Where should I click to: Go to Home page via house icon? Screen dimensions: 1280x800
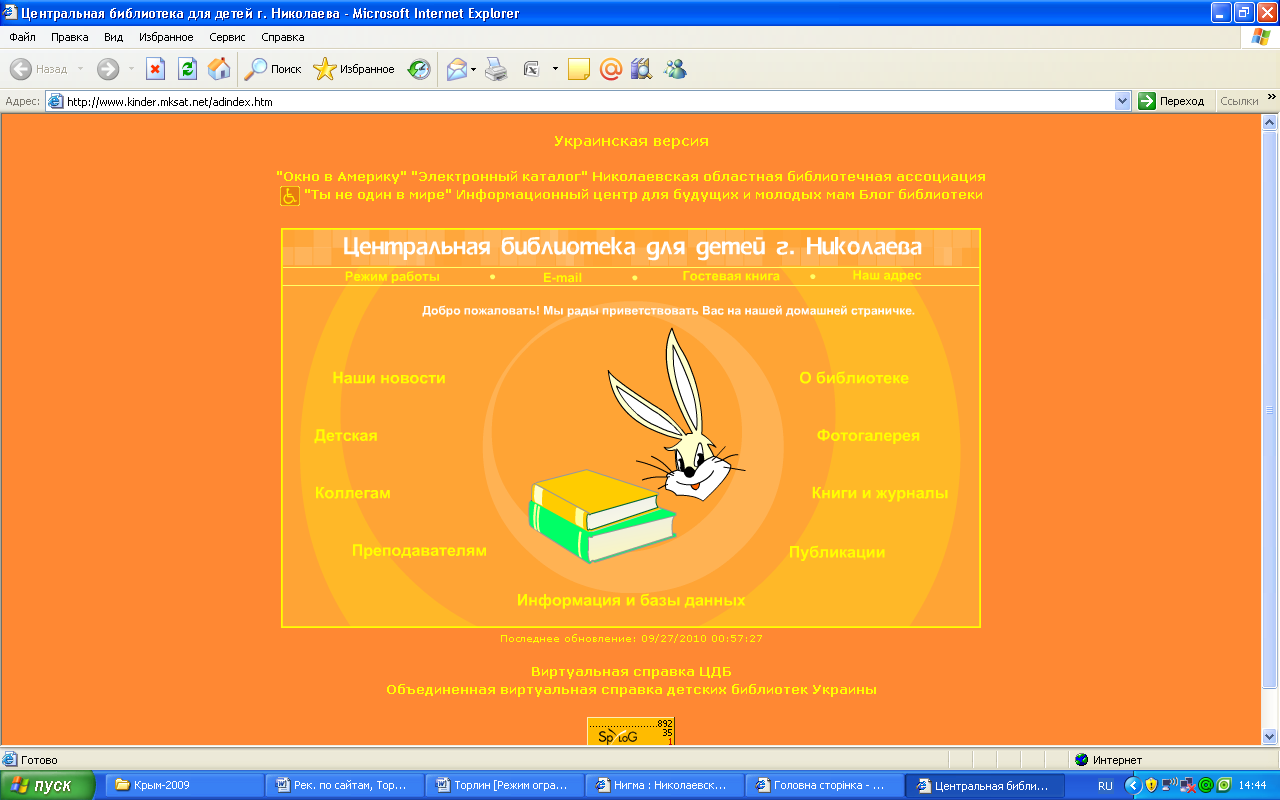click(x=219, y=69)
